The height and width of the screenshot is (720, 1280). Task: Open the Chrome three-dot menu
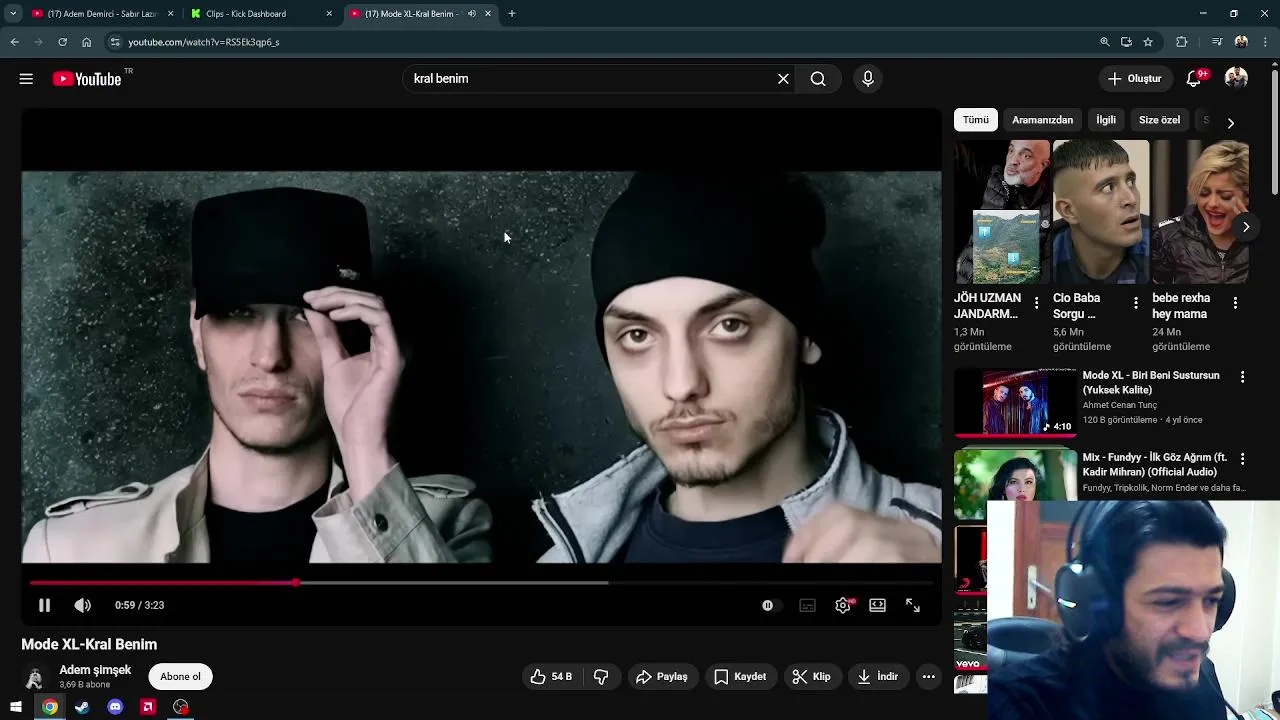click(1266, 42)
